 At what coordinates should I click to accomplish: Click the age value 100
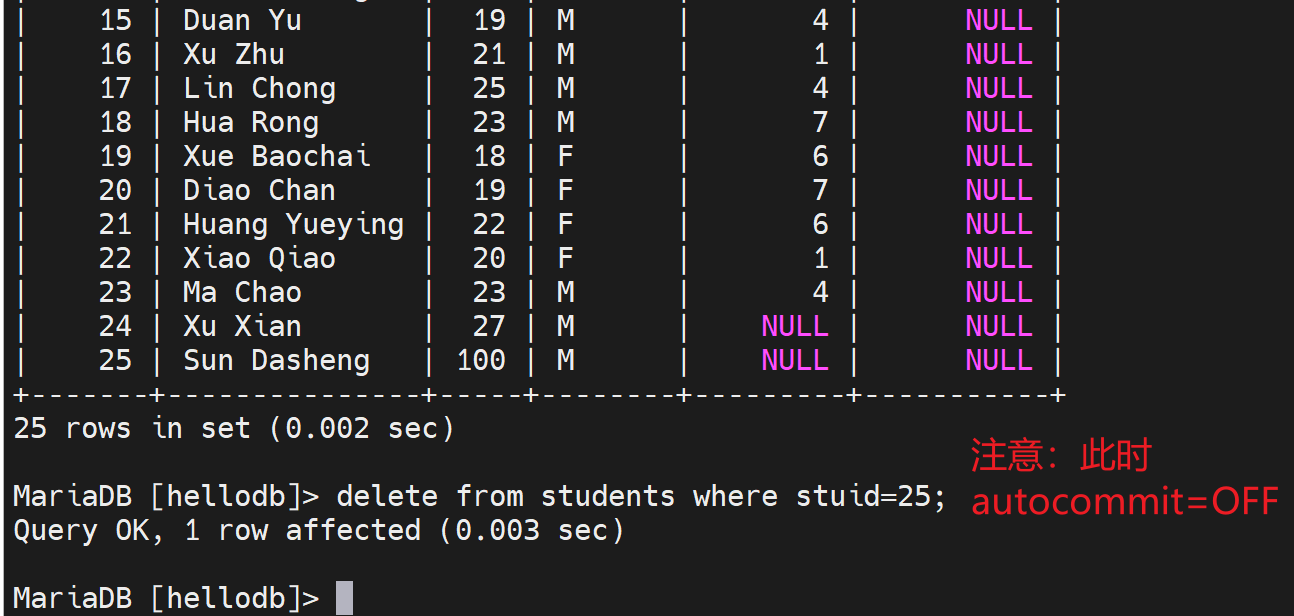(x=481, y=360)
